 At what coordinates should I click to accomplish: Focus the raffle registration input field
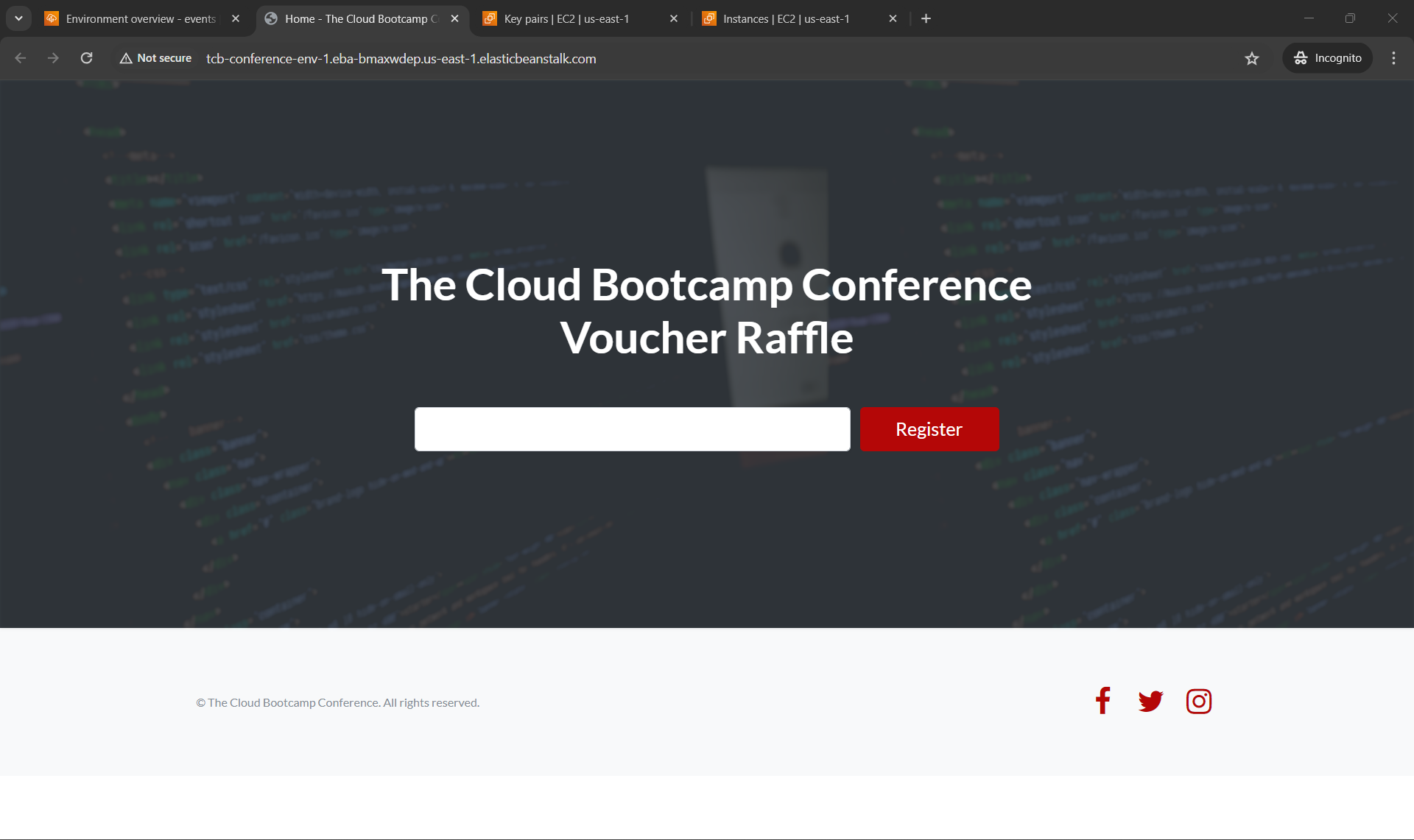[x=632, y=429]
